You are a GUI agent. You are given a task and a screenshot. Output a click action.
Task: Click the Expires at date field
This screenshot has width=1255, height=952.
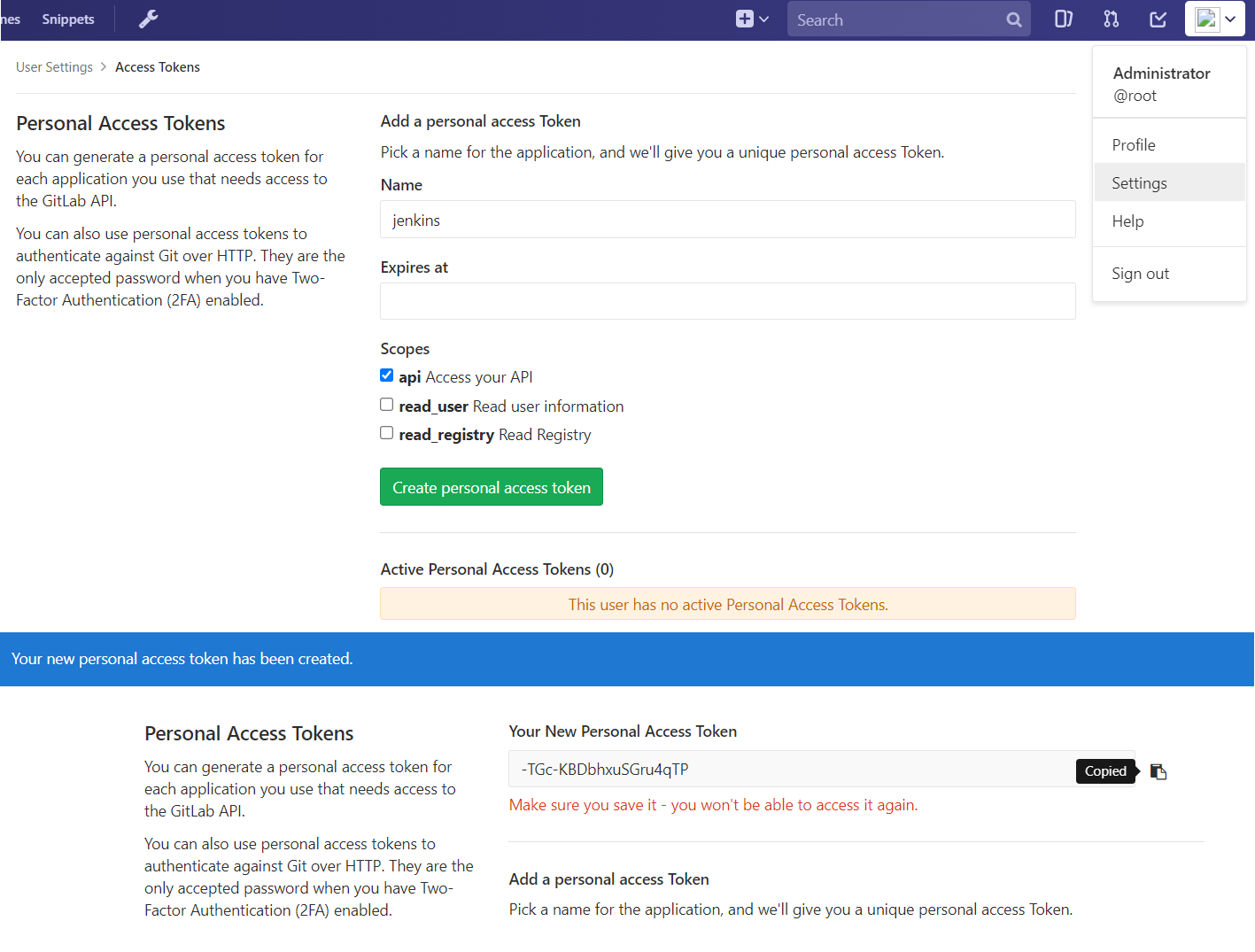tap(728, 301)
